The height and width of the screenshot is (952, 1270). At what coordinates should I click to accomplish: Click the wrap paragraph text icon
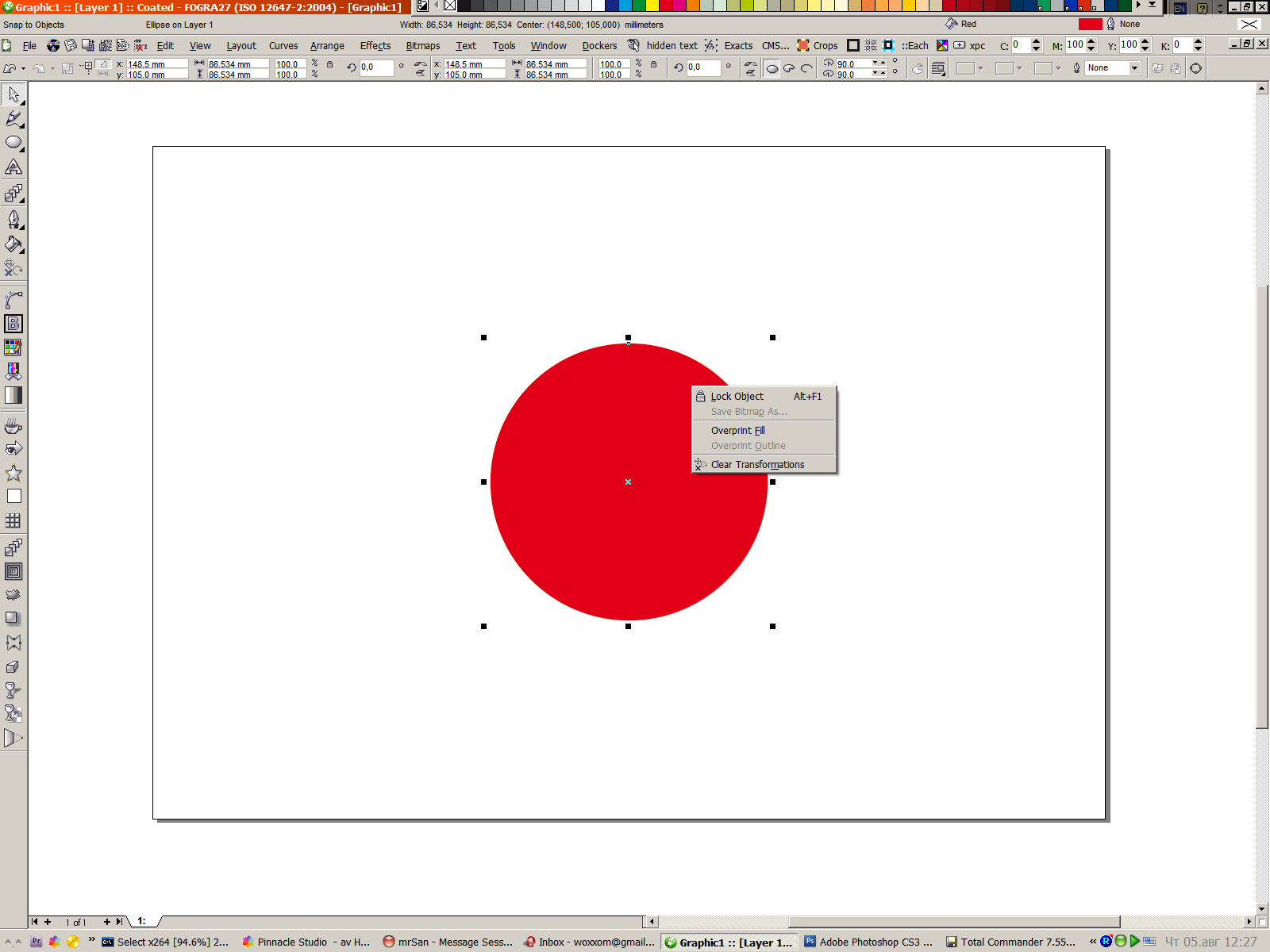coord(938,68)
